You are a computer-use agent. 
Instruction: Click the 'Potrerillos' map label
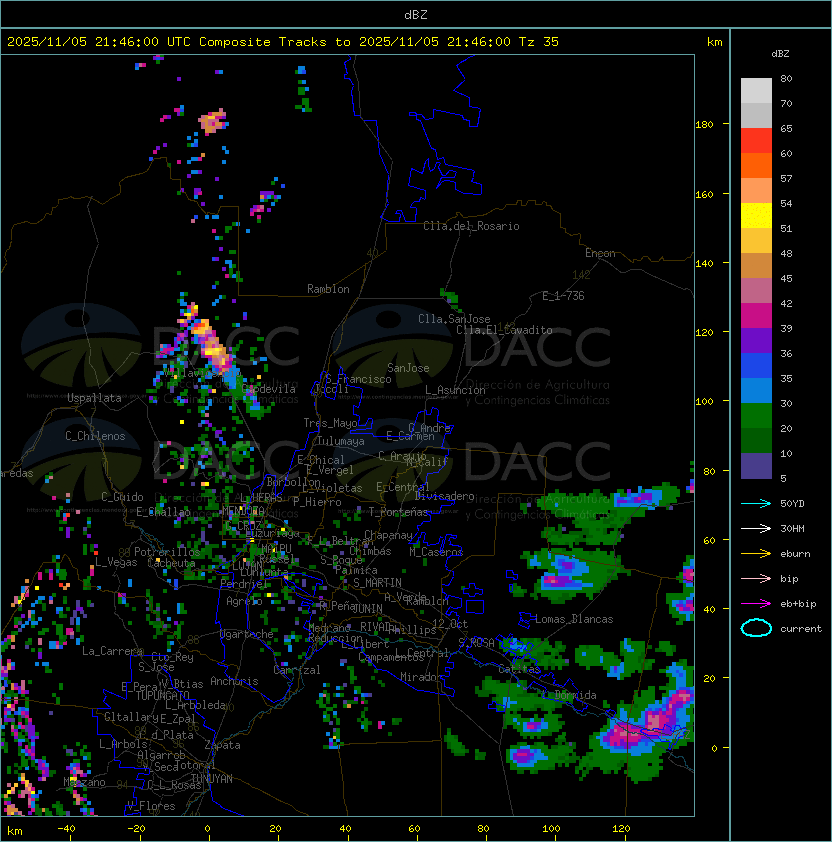(167, 552)
